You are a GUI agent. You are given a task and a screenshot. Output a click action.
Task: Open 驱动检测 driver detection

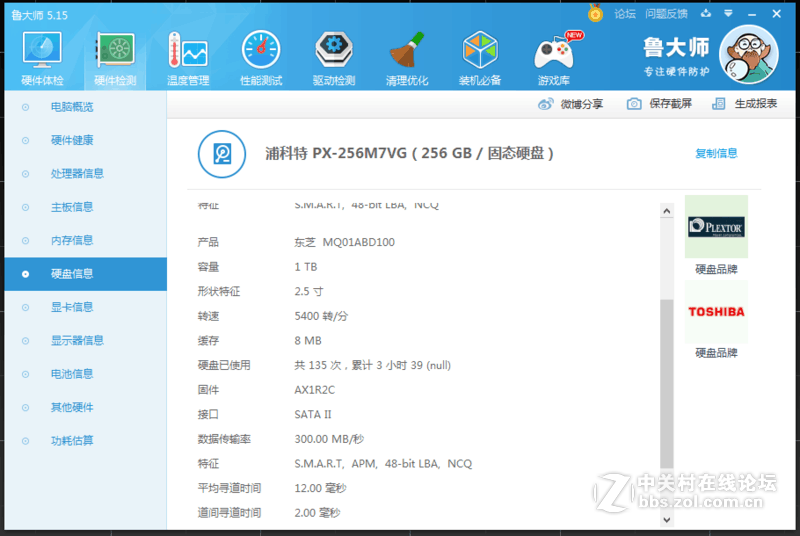[x=334, y=59]
